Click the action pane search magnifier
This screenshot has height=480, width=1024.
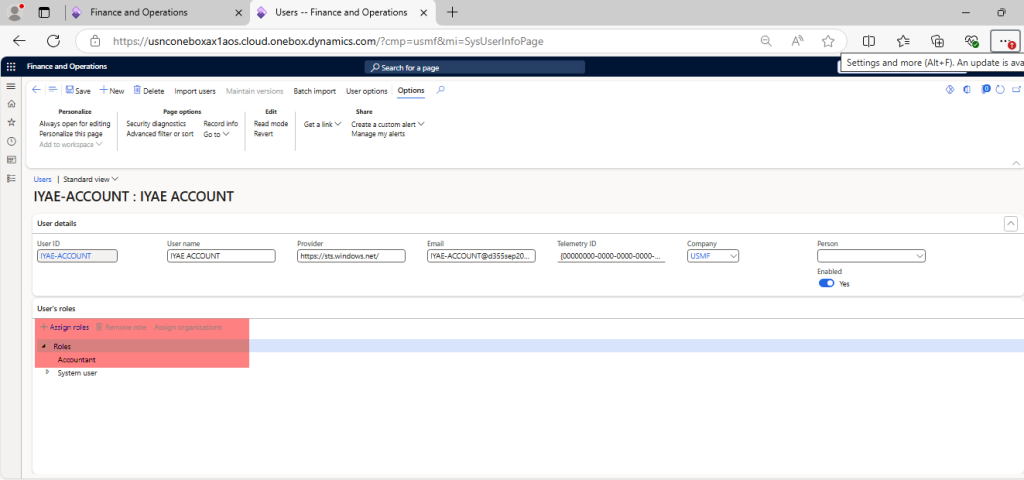pyautogui.click(x=441, y=90)
